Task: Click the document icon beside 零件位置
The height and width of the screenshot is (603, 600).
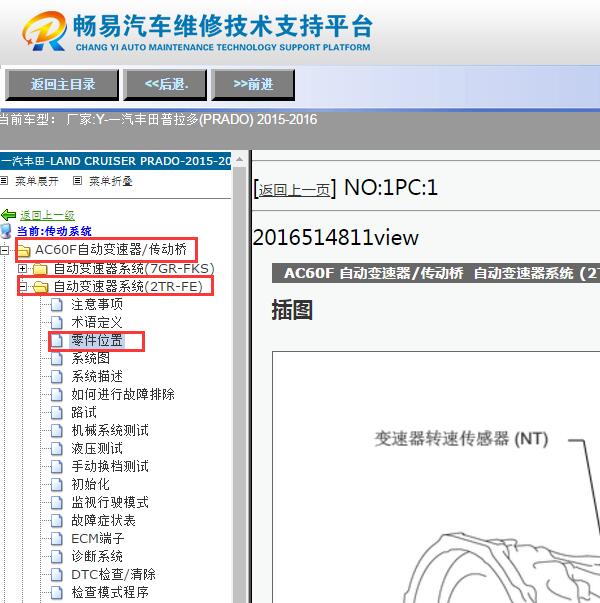Action: tap(57, 341)
